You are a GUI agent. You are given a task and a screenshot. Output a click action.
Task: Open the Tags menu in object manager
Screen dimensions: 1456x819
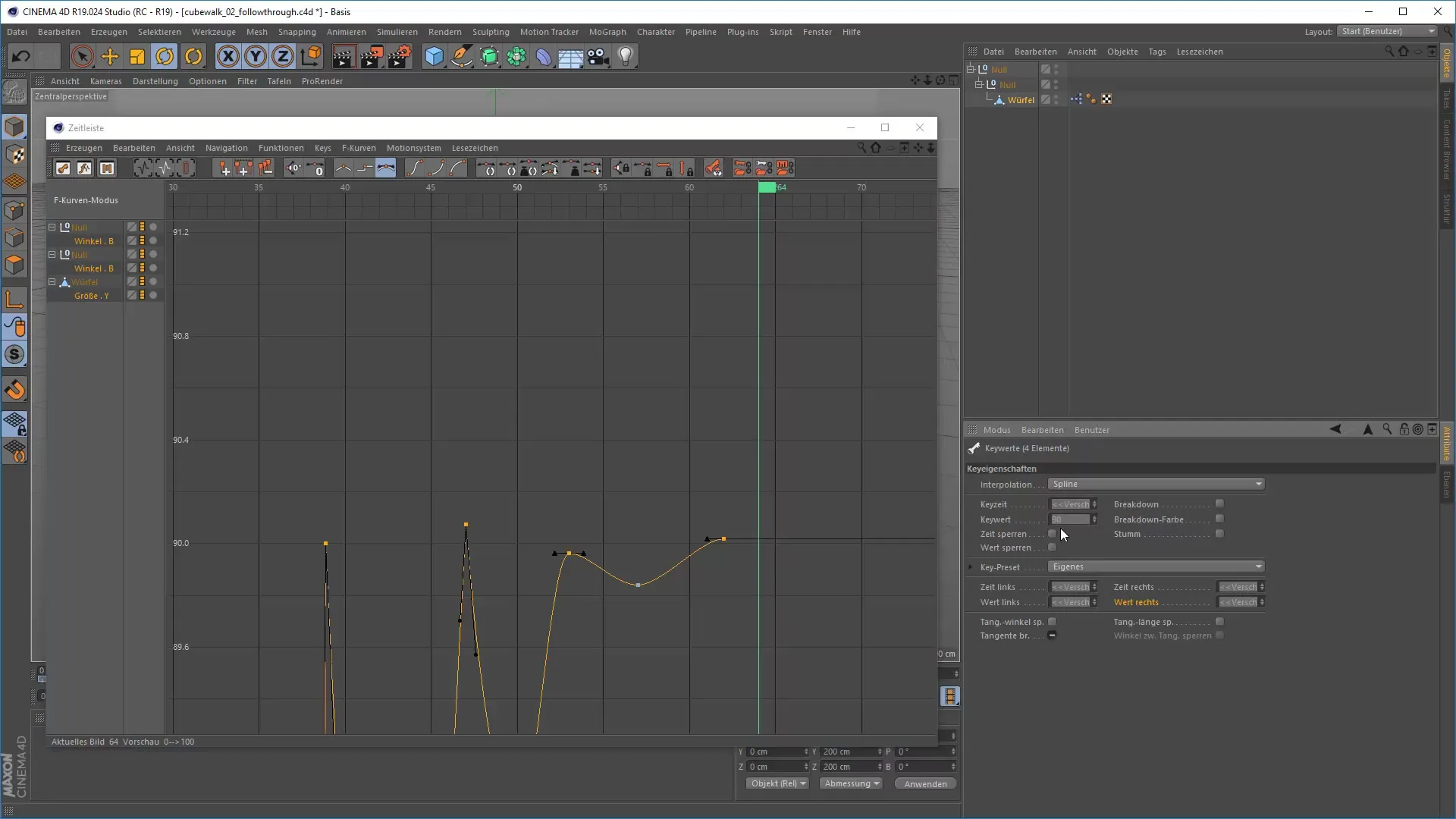(x=1157, y=52)
